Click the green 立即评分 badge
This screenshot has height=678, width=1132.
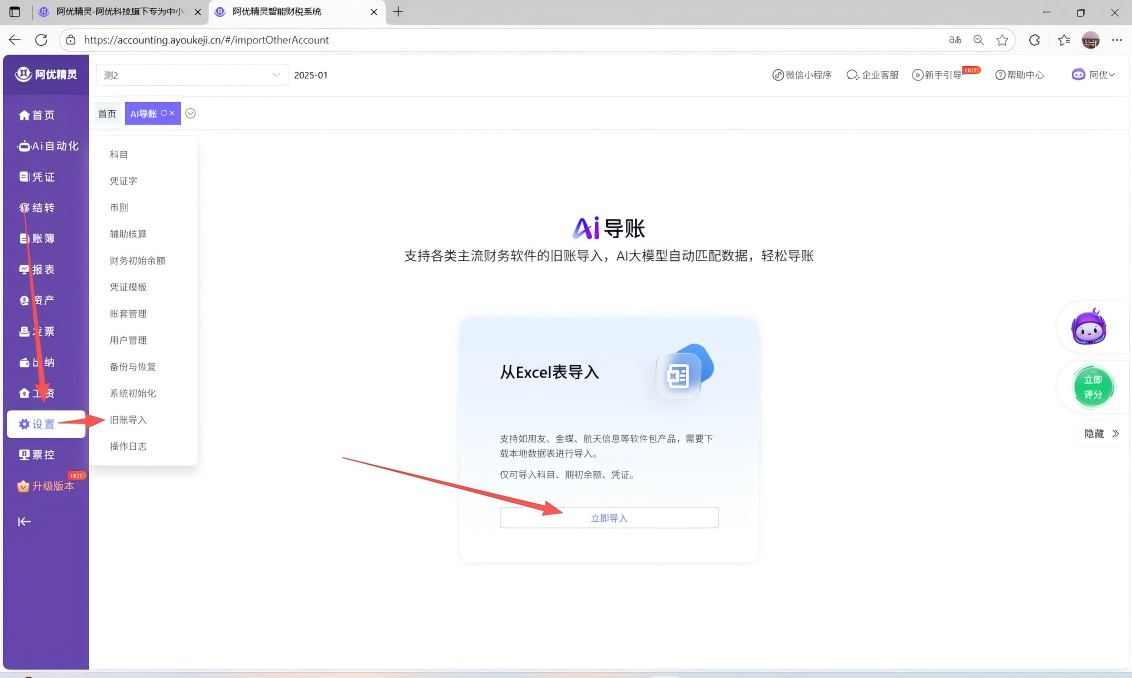pos(1093,387)
